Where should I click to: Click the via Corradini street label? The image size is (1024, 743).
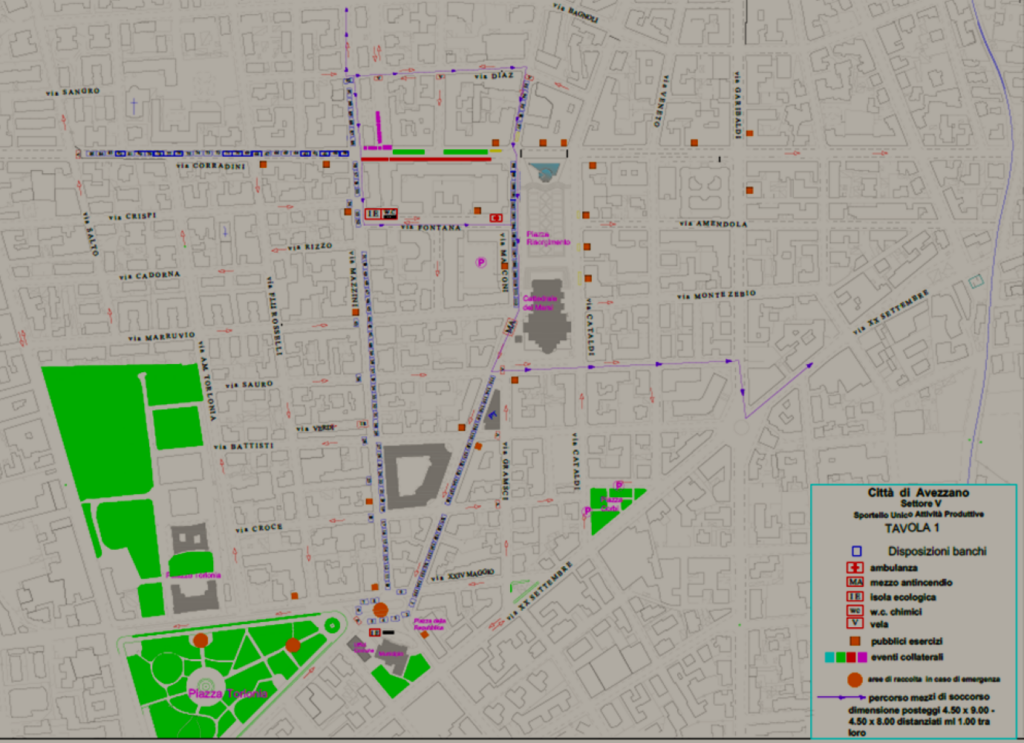211,166
